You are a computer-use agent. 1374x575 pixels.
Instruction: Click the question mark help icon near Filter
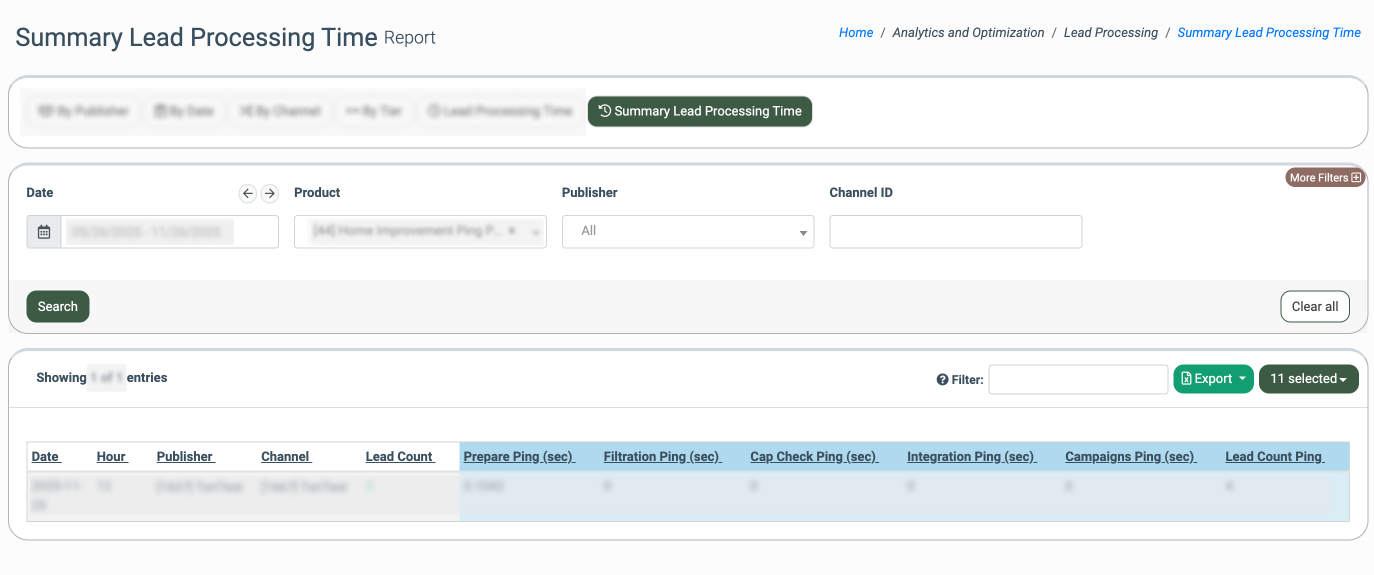click(942, 380)
